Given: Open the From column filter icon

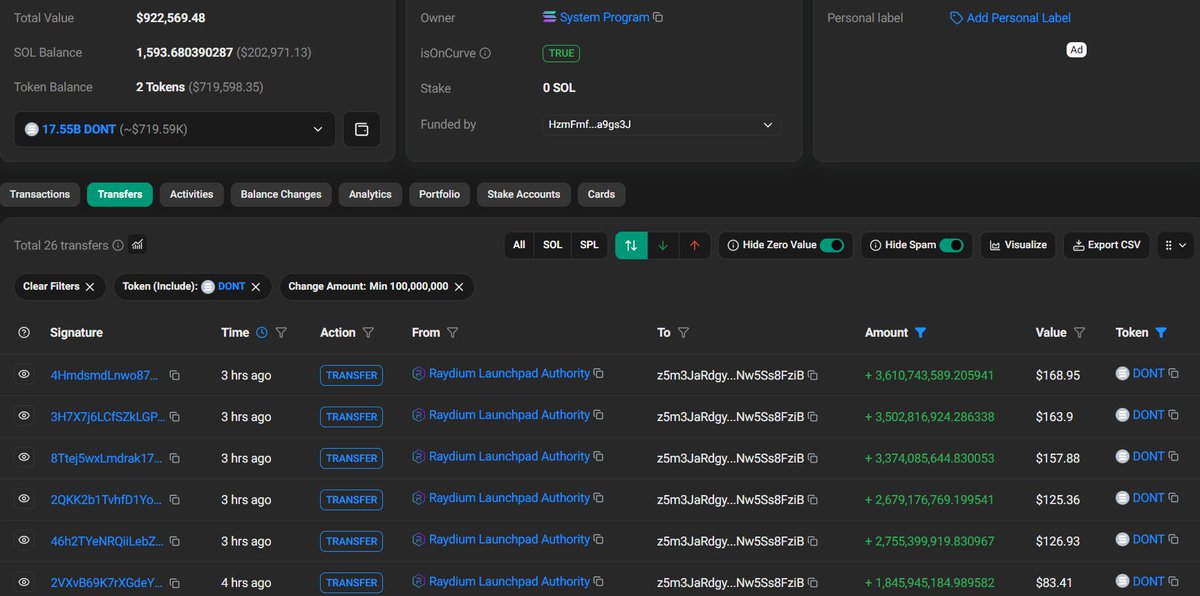Looking at the screenshot, I should 452,333.
